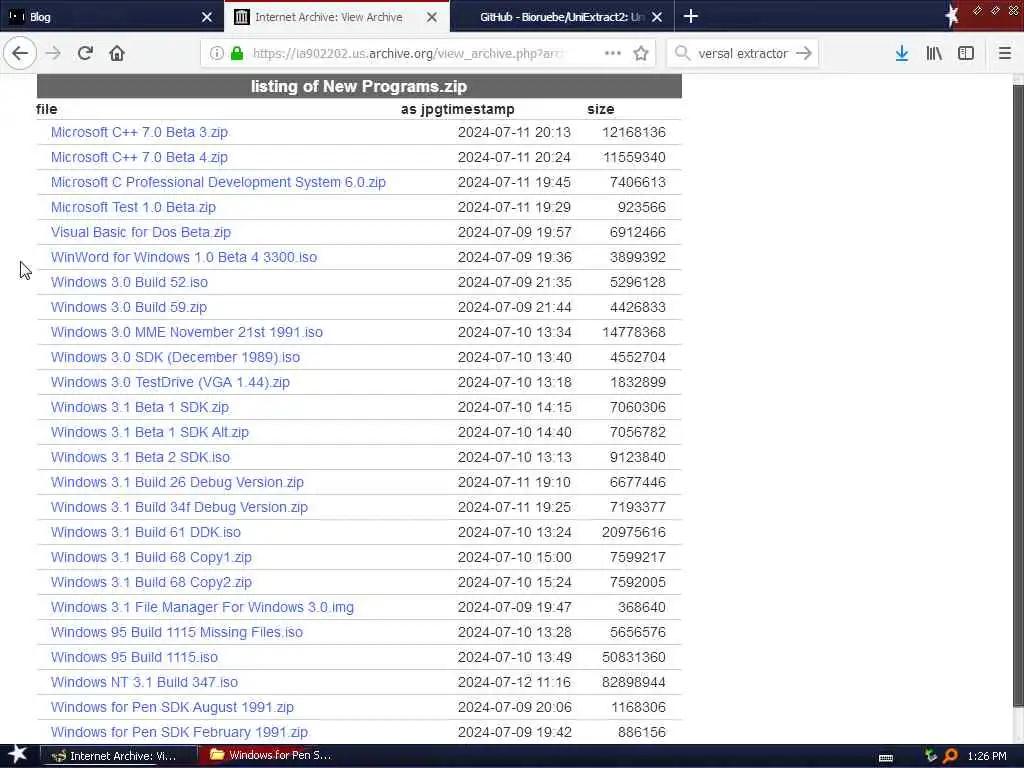Open Windows 95 Build 1115.iso
1024x768 pixels.
[x=135, y=657]
